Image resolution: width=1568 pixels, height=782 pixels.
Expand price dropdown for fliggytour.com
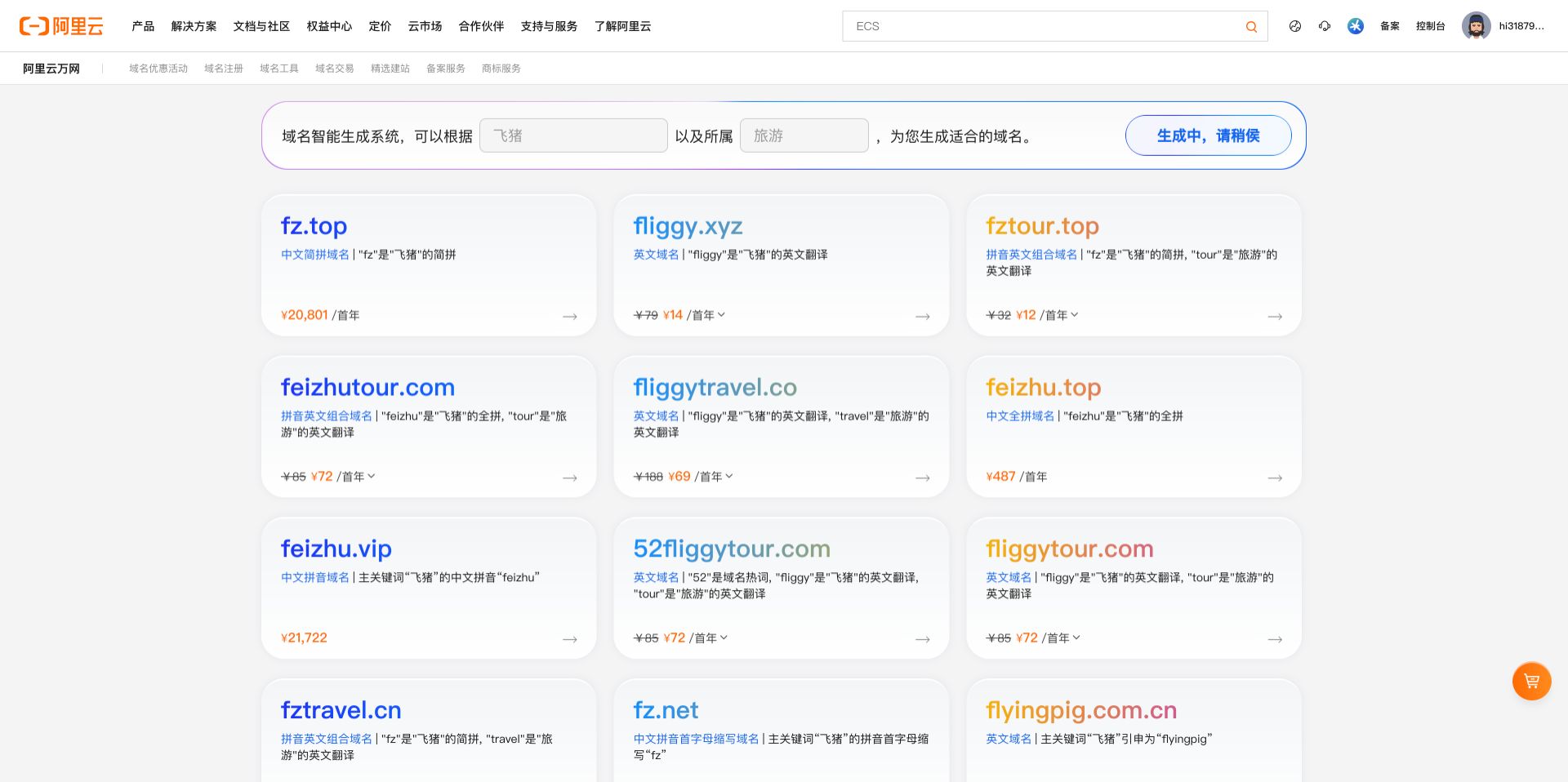pos(1076,638)
